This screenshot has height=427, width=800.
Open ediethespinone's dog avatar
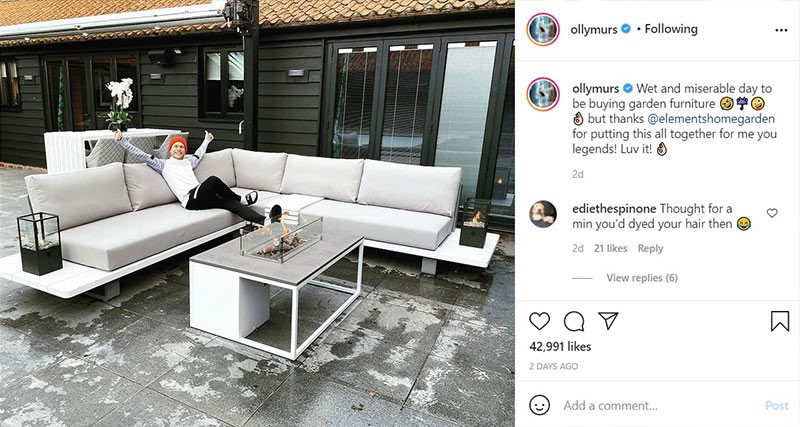click(543, 214)
